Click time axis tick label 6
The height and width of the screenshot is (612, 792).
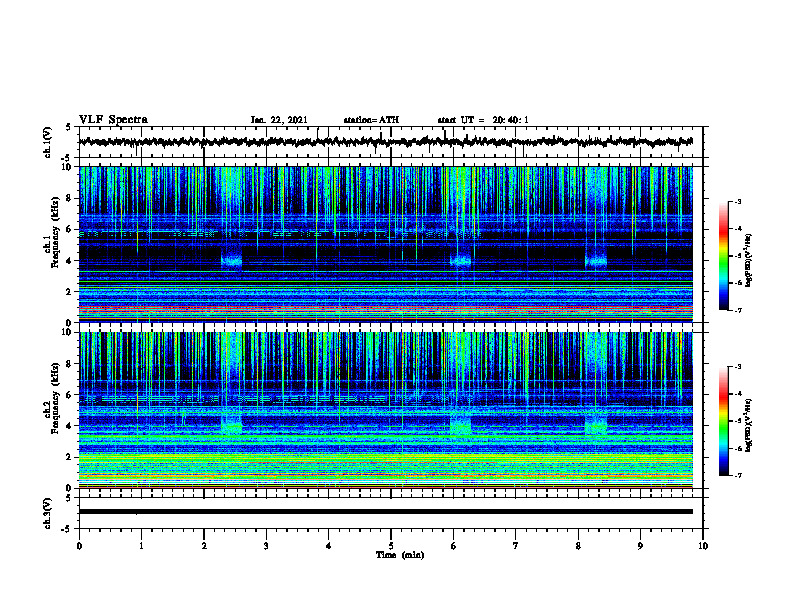click(x=454, y=546)
